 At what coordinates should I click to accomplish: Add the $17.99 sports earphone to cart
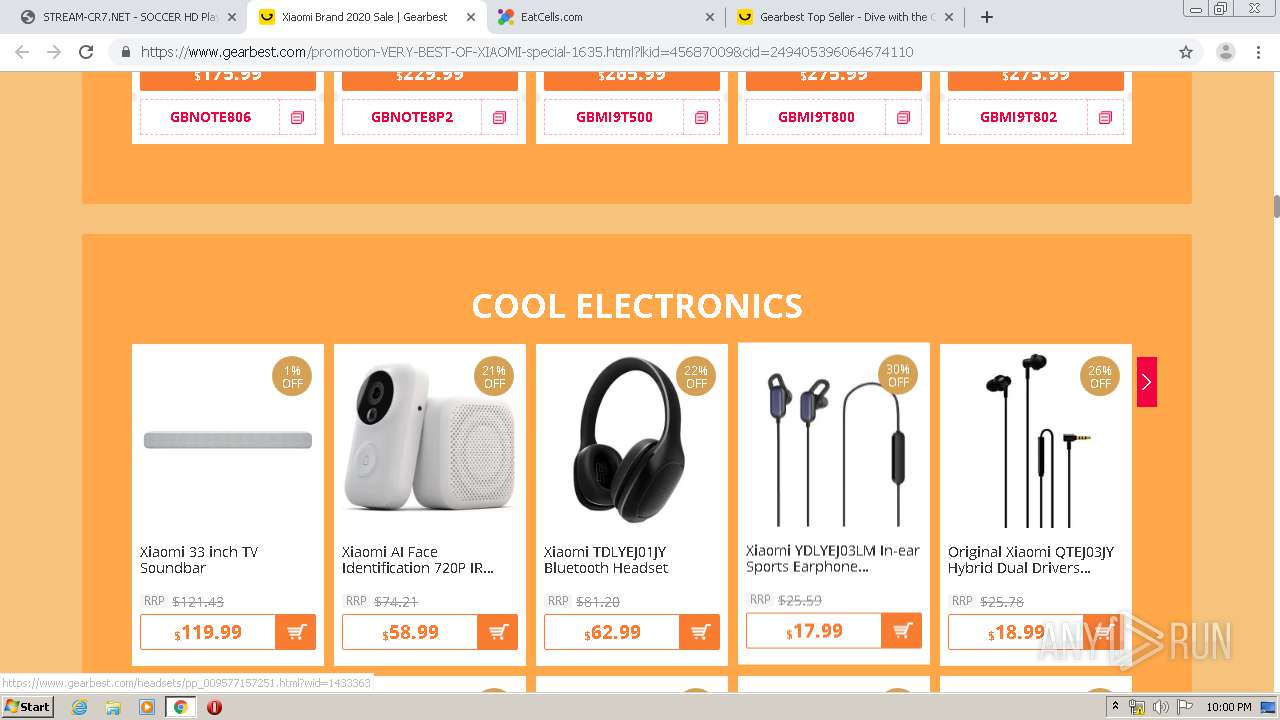coord(901,631)
